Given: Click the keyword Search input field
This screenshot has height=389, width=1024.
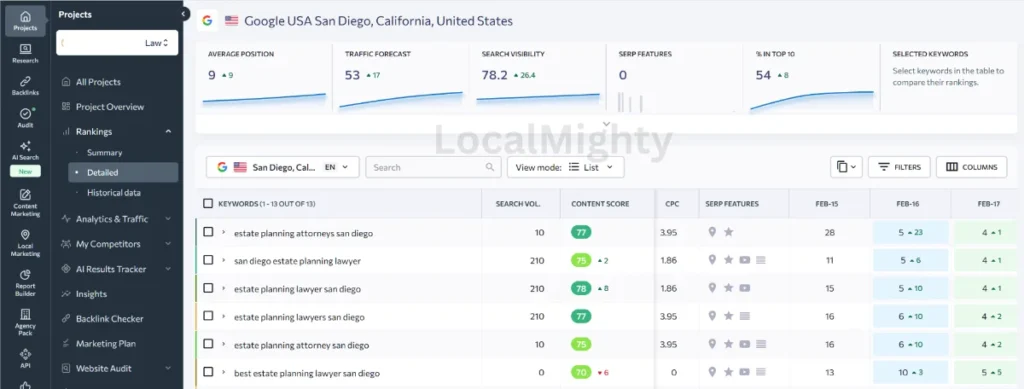Looking at the screenshot, I should [434, 167].
